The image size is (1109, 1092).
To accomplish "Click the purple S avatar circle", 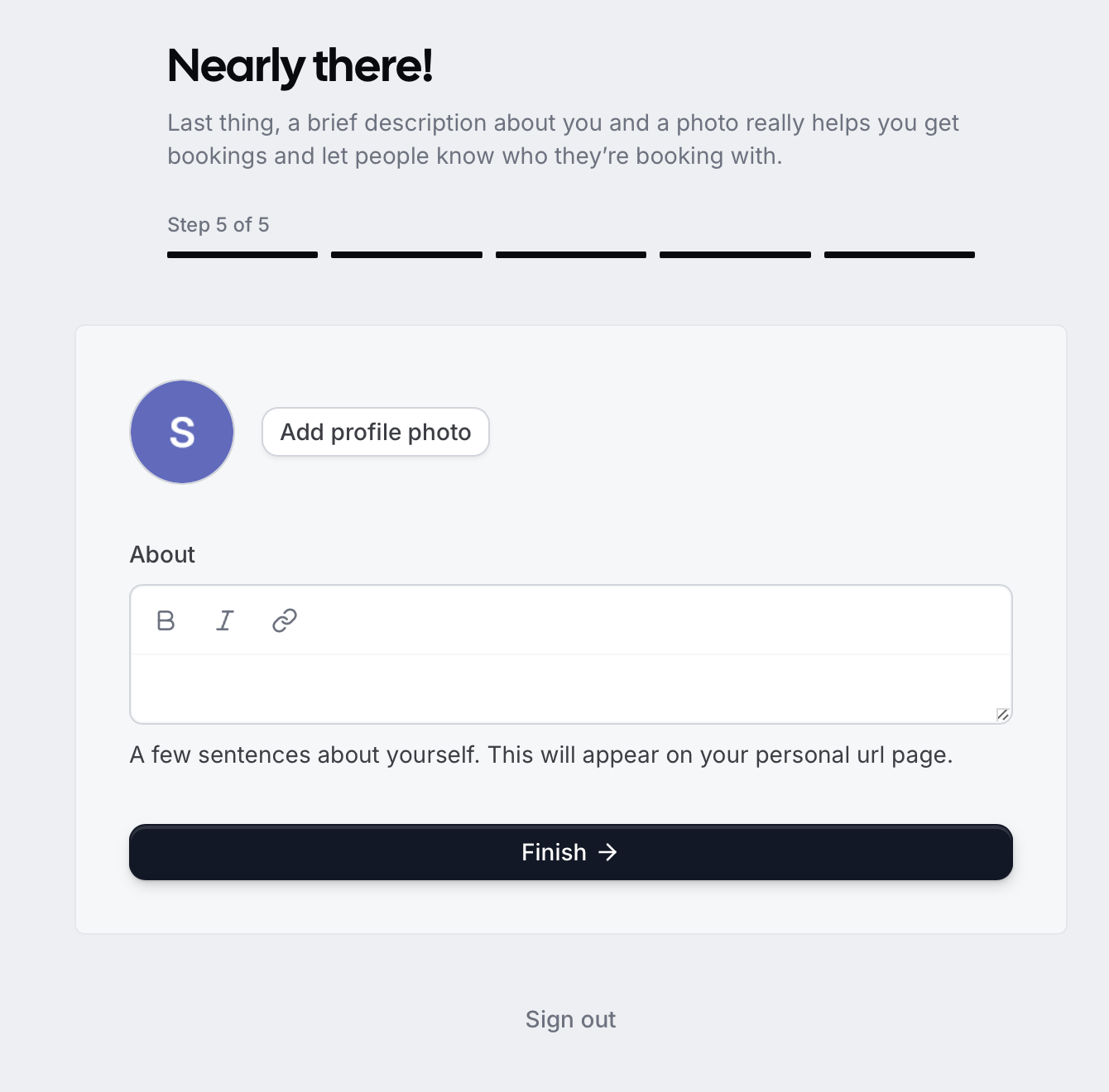I will click(x=182, y=432).
